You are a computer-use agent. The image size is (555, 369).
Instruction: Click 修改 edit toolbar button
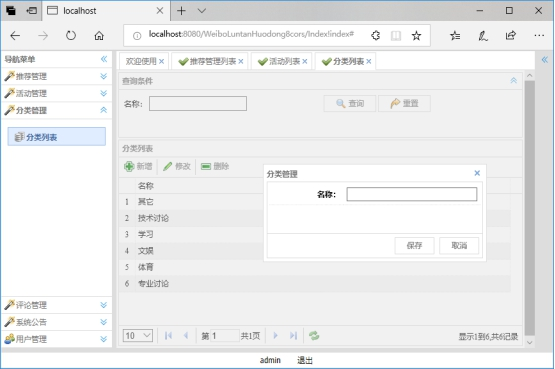click(177, 166)
